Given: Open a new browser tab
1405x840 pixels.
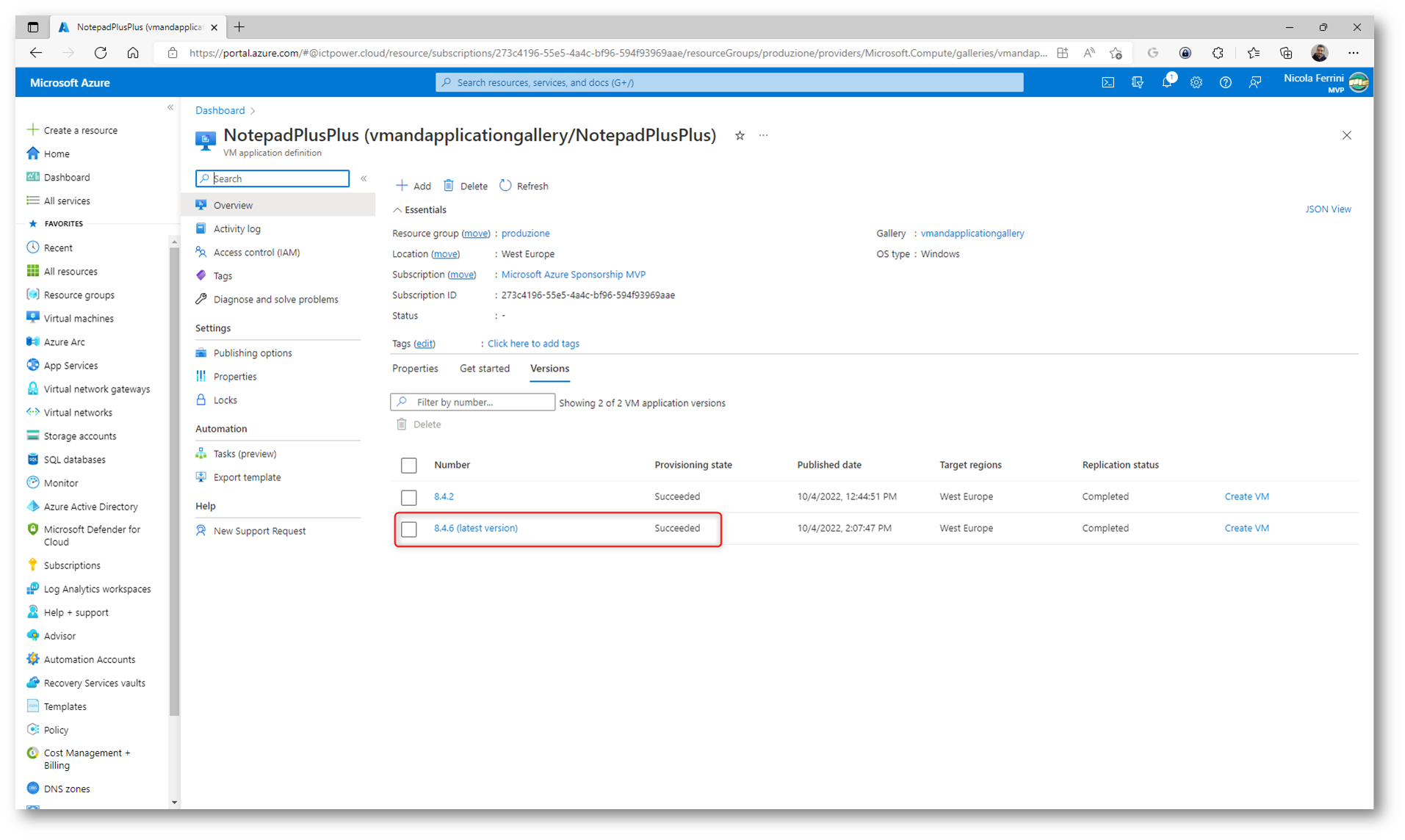Looking at the screenshot, I should [239, 27].
